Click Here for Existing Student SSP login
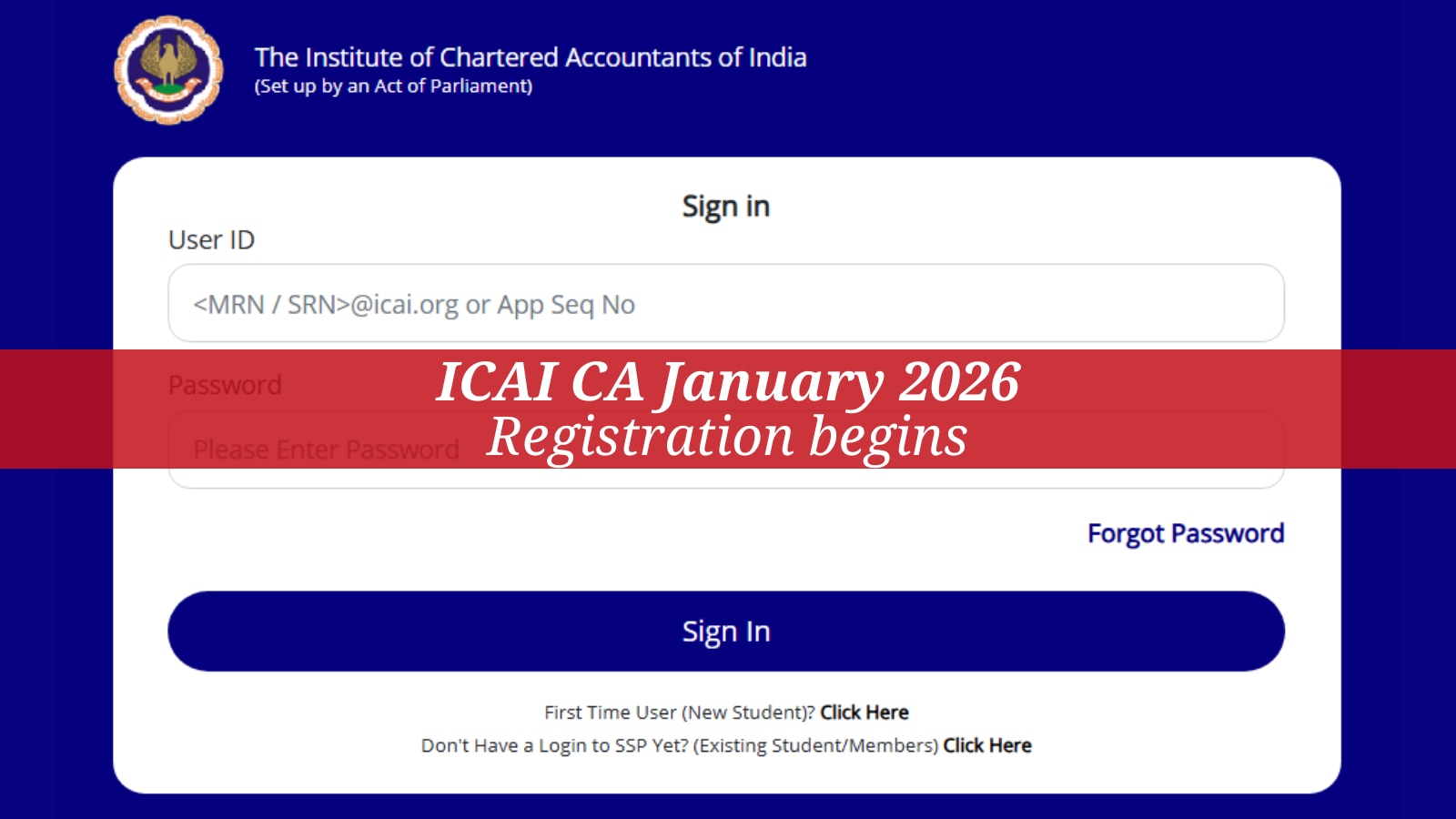The image size is (1456, 819). pos(986,745)
